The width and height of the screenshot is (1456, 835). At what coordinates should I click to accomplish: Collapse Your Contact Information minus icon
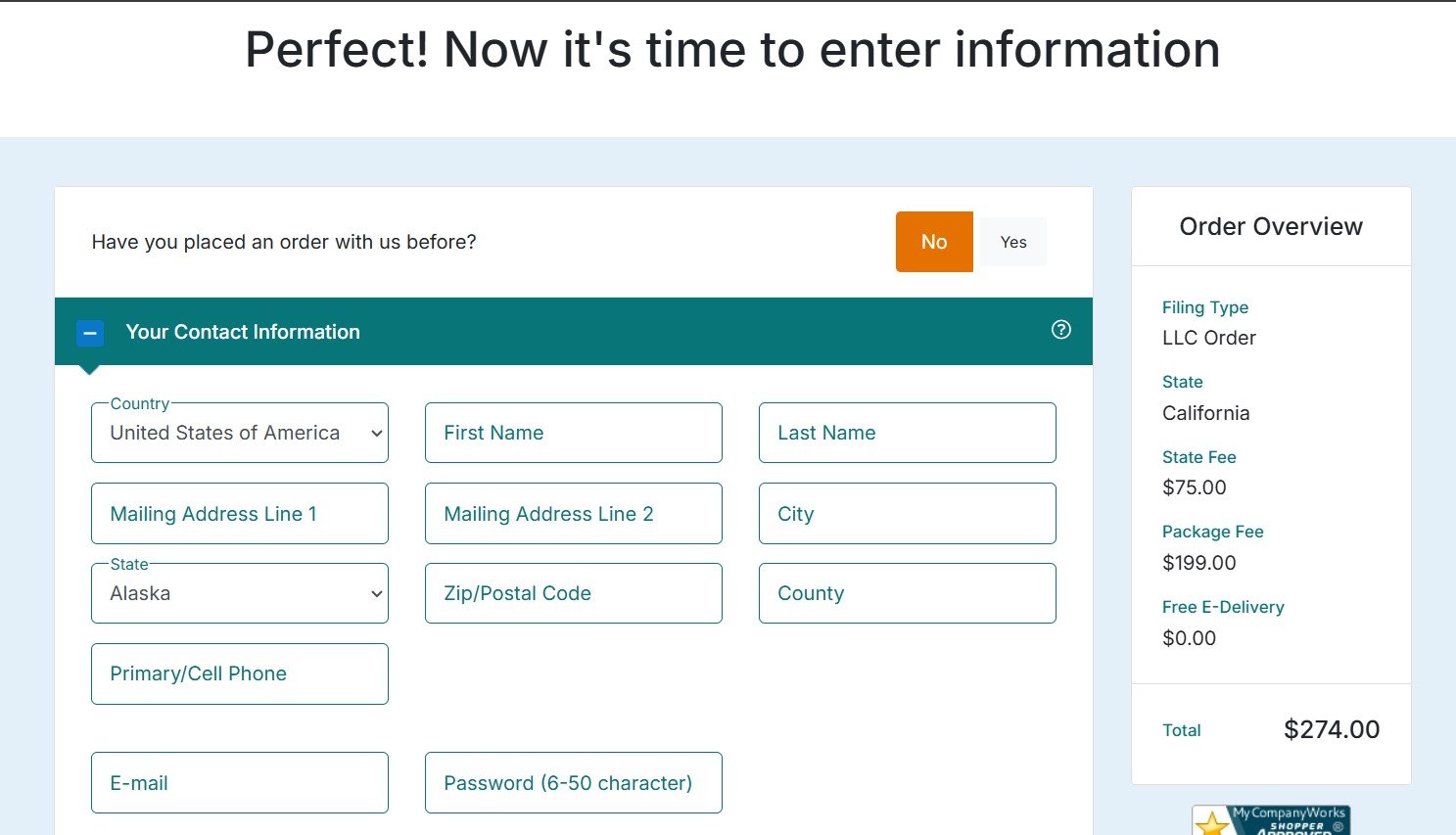click(x=89, y=333)
